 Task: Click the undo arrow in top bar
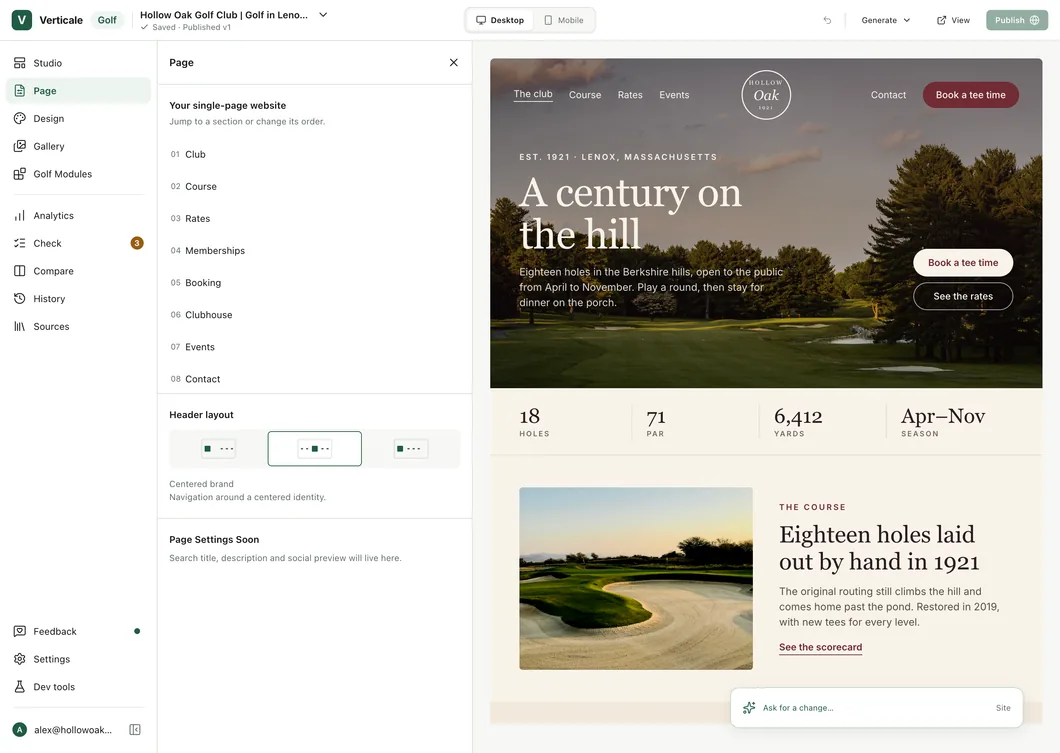coord(827,20)
